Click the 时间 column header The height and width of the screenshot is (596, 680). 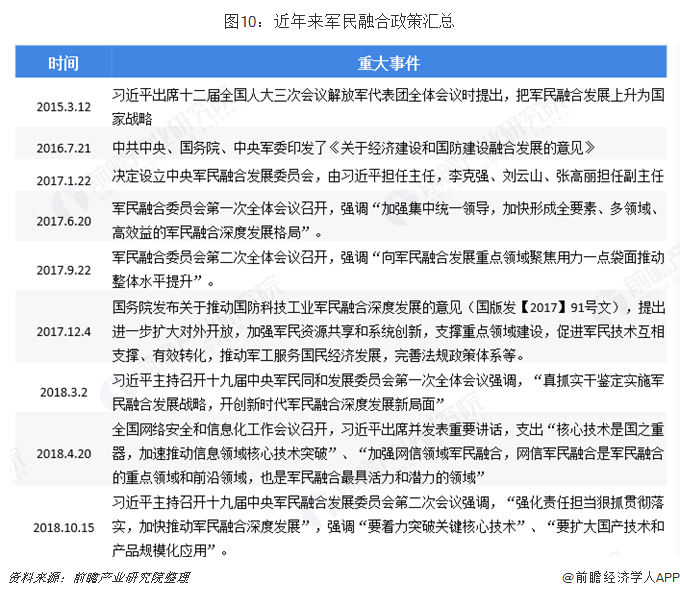63,64
